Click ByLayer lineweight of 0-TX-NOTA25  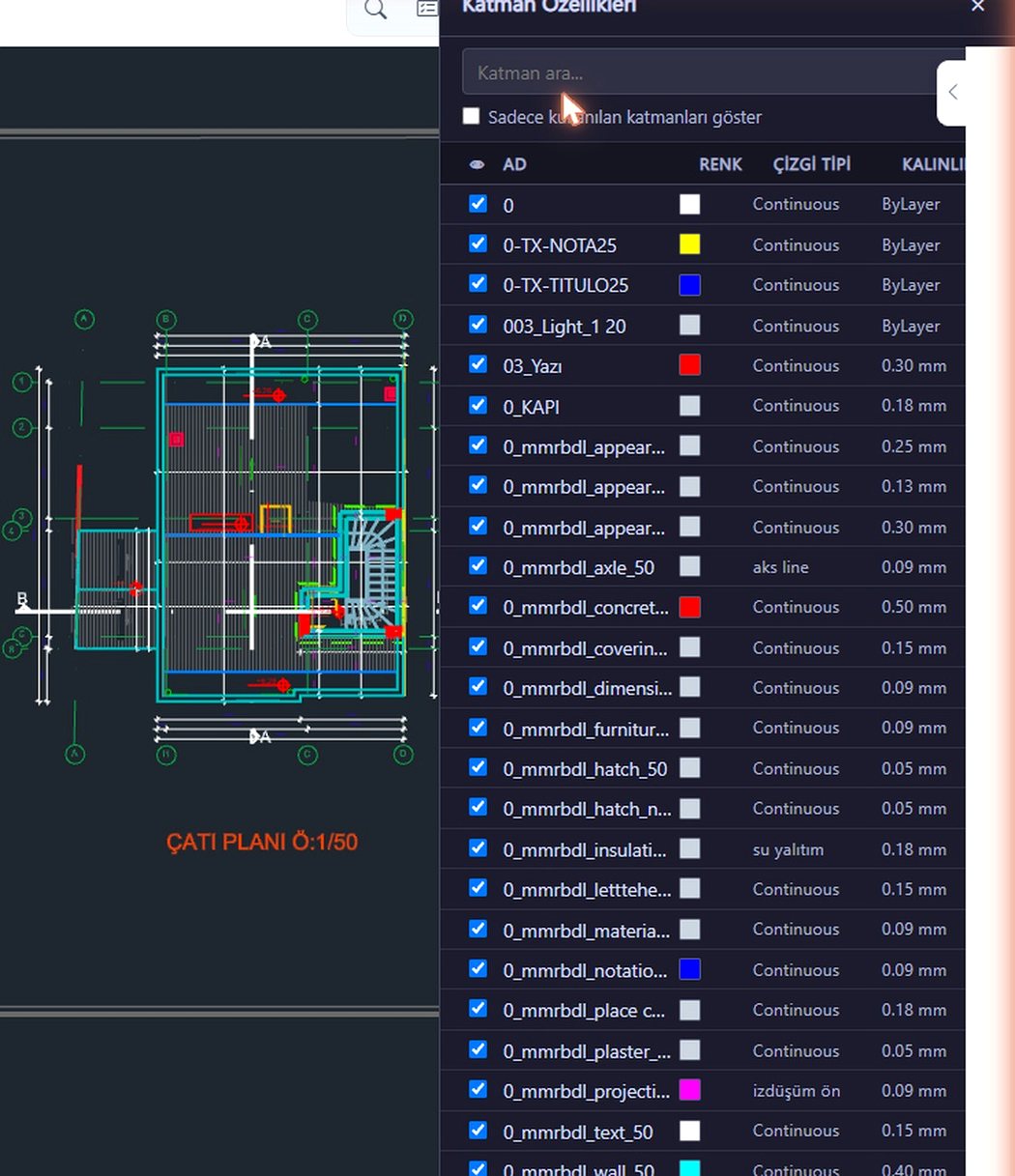click(911, 245)
